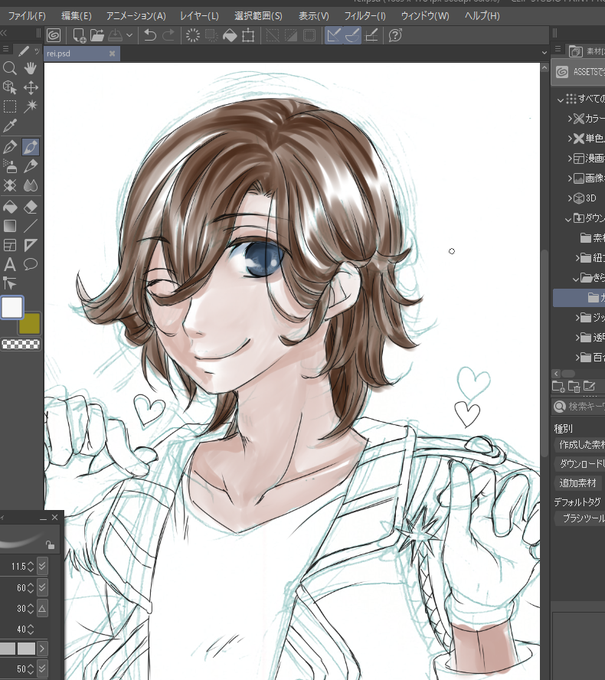605x680 pixels.
Task: Open the help question mark icon
Action: pyautogui.click(x=395, y=35)
